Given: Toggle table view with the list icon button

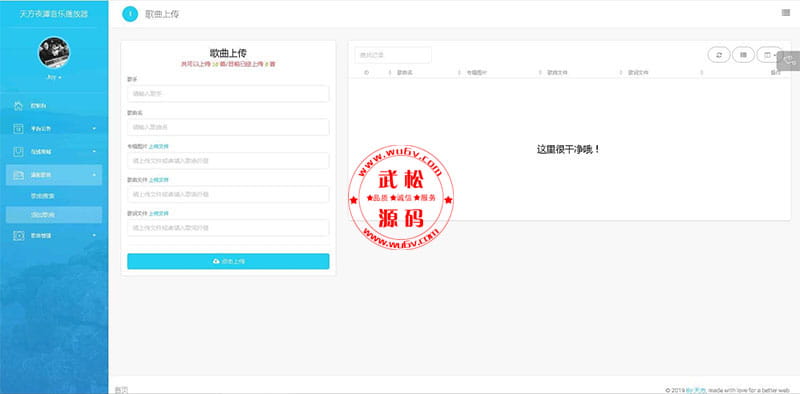Looking at the screenshot, I should pyautogui.click(x=743, y=55).
